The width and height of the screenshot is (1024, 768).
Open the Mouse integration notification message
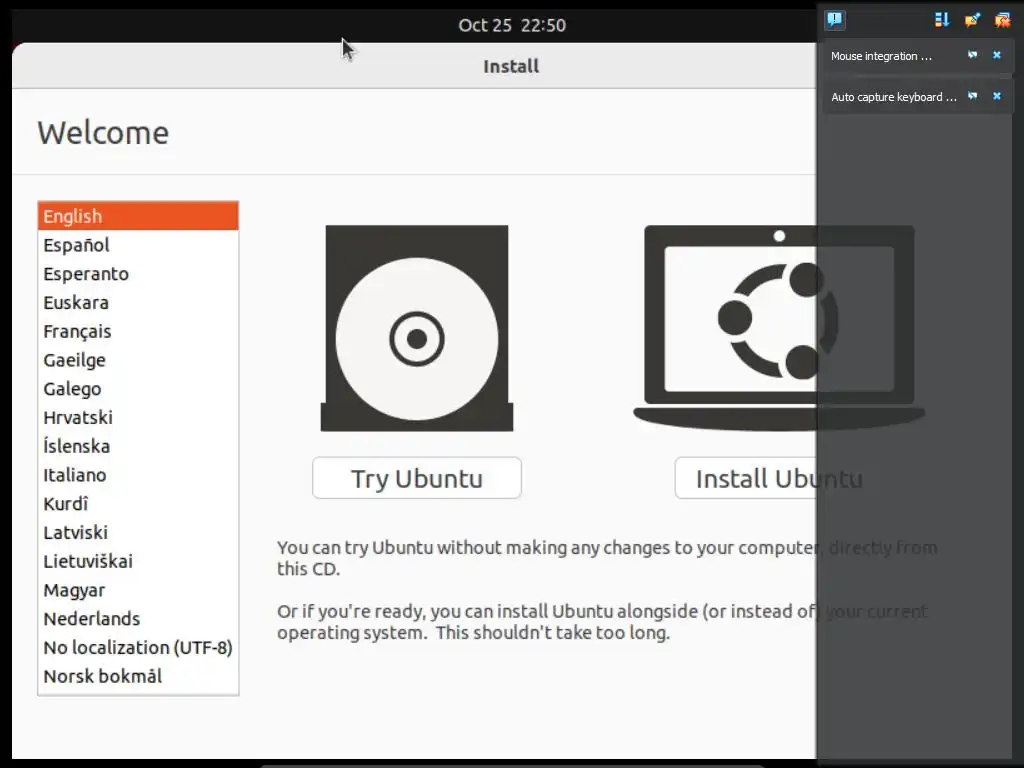coord(881,56)
